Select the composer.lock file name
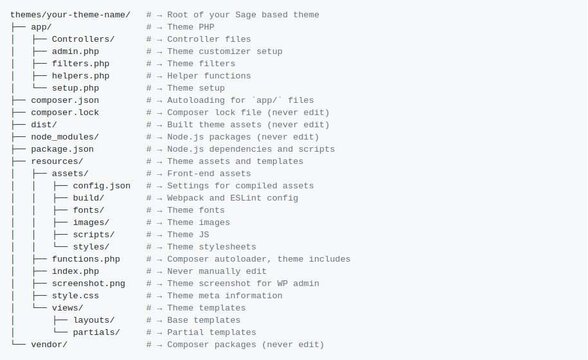 click(65, 112)
